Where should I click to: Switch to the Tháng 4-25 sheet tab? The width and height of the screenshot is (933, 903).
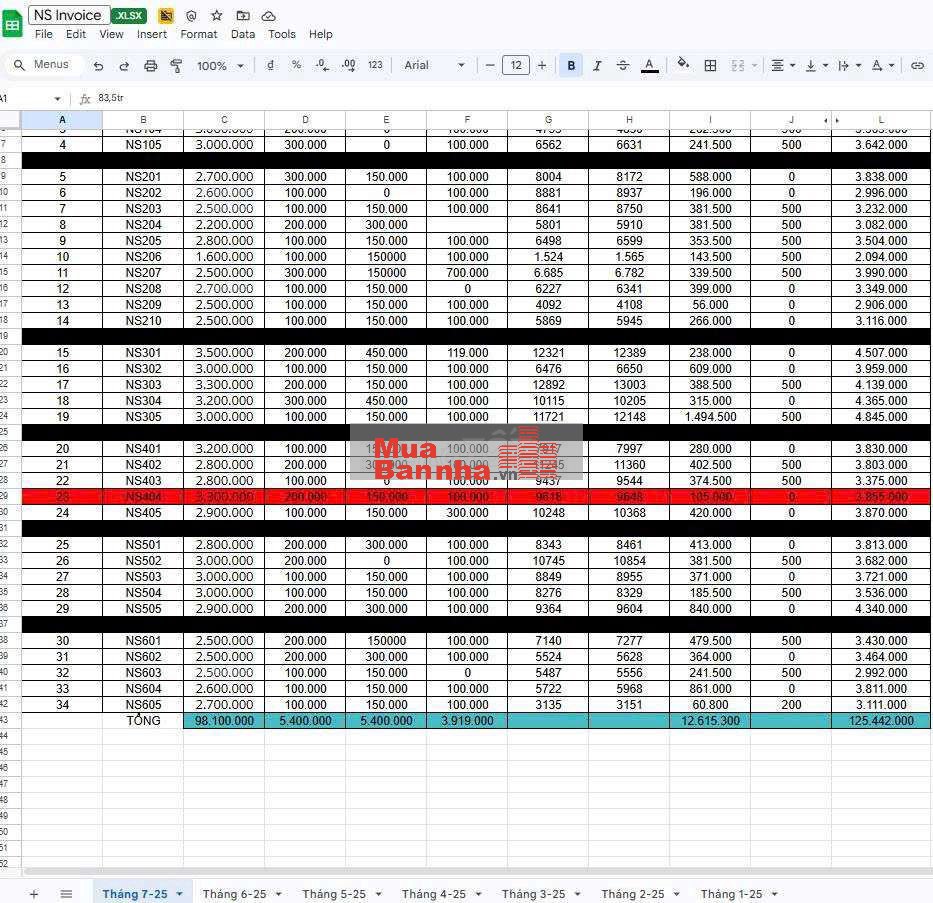click(433, 894)
